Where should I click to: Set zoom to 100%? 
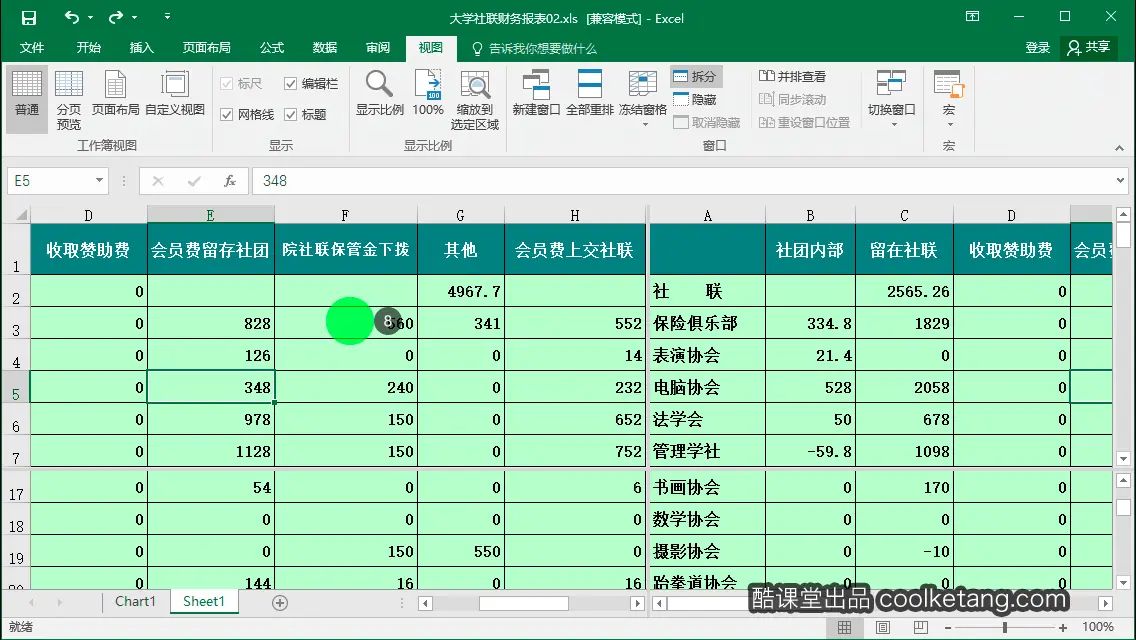(x=428, y=93)
